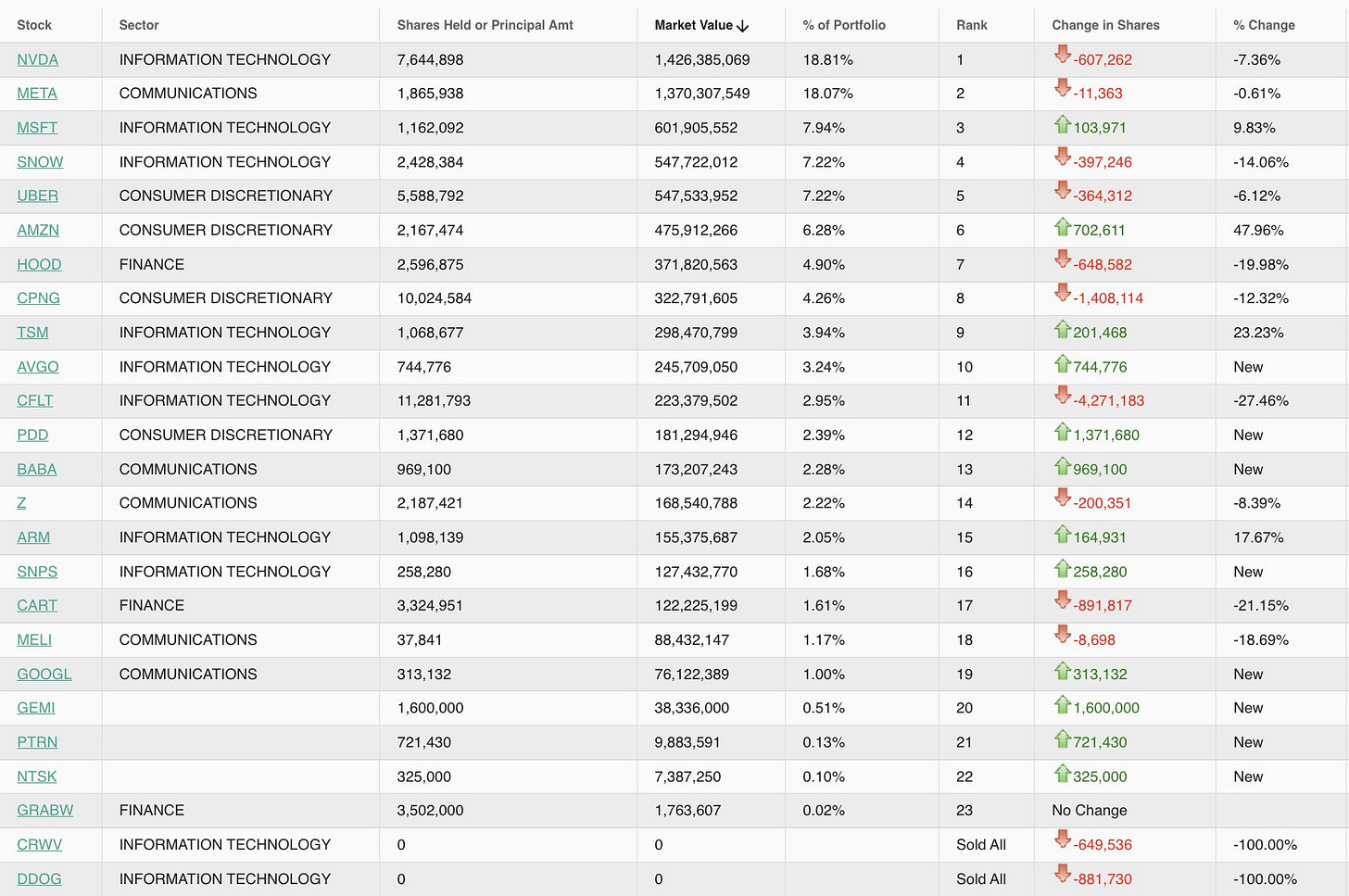Click DDOG's red down arrow icon
The width and height of the screenshot is (1349, 896).
[1062, 875]
